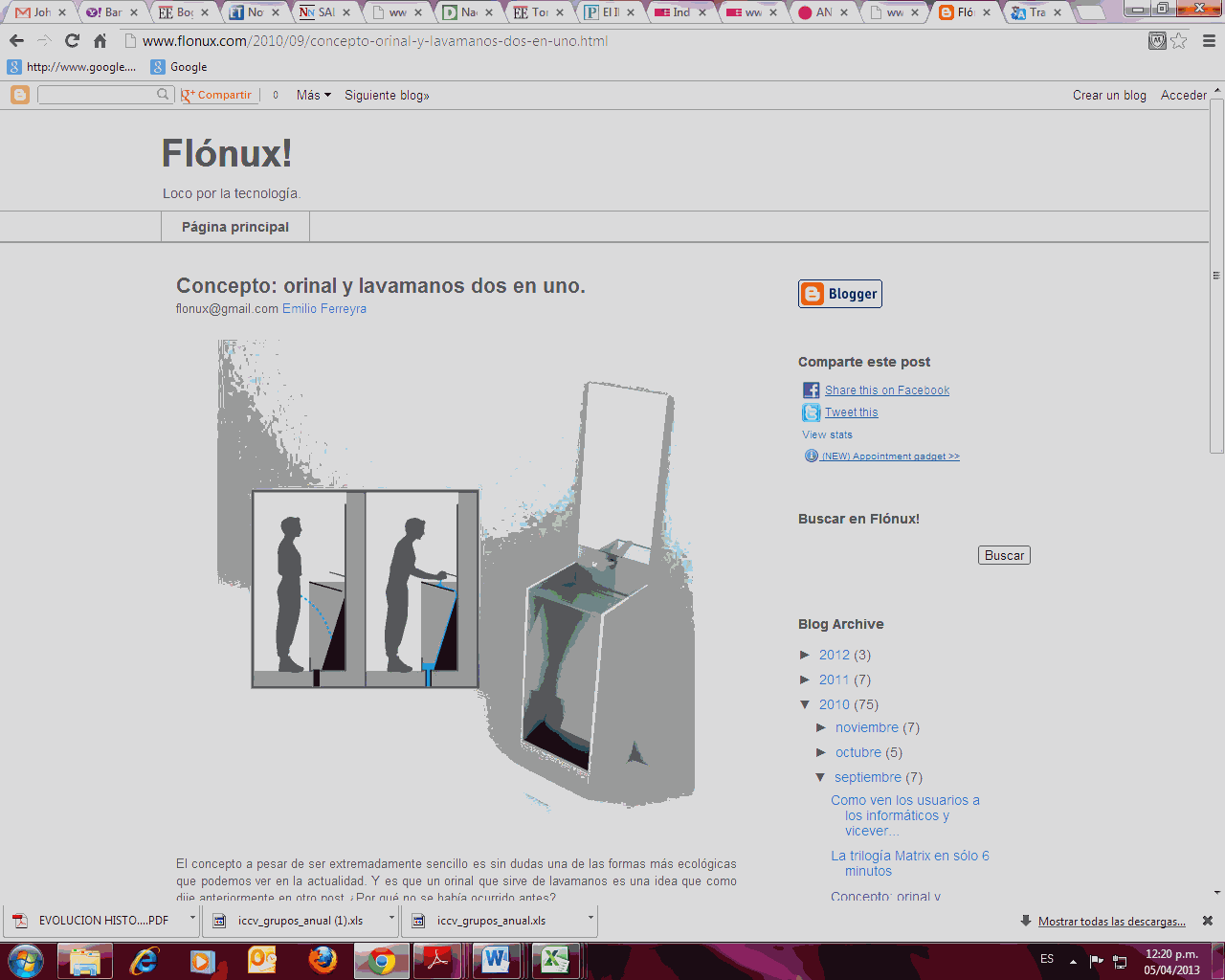Expand the 2011 archive year

805,679
